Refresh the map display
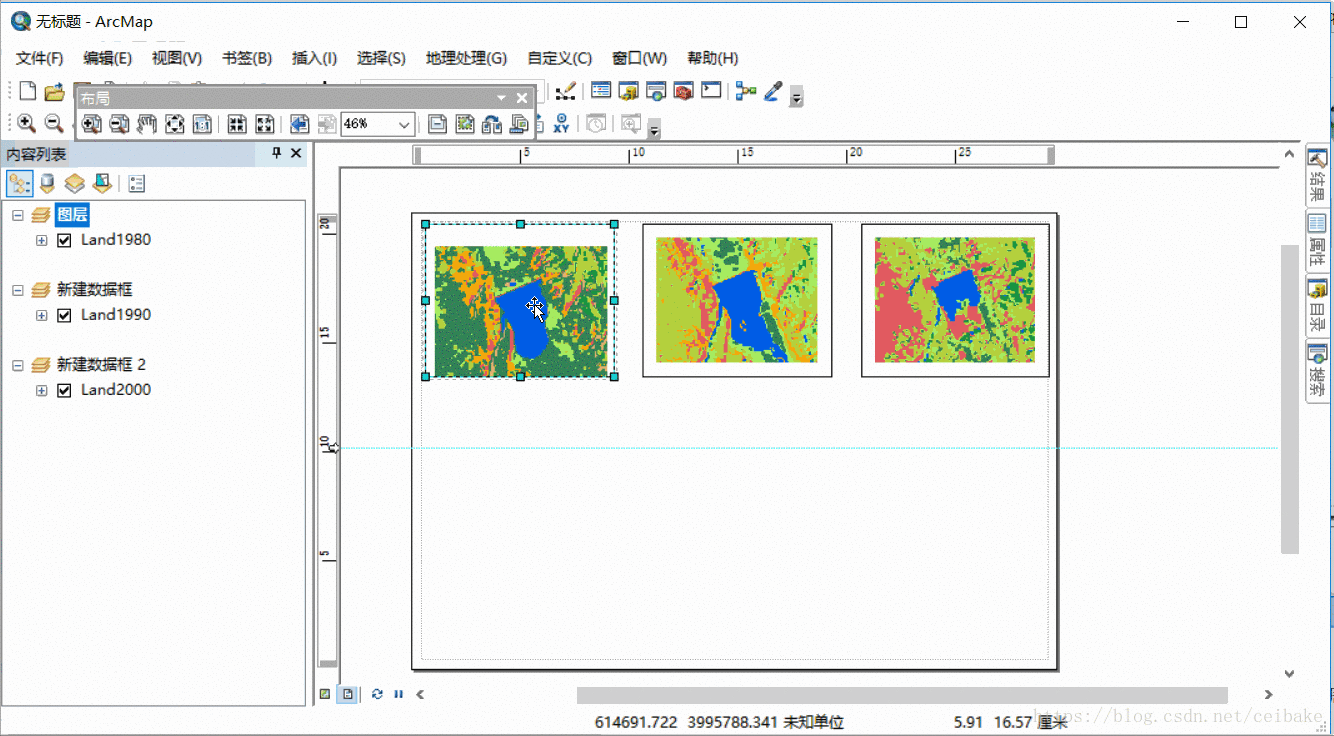The width and height of the screenshot is (1334, 736). point(377,693)
